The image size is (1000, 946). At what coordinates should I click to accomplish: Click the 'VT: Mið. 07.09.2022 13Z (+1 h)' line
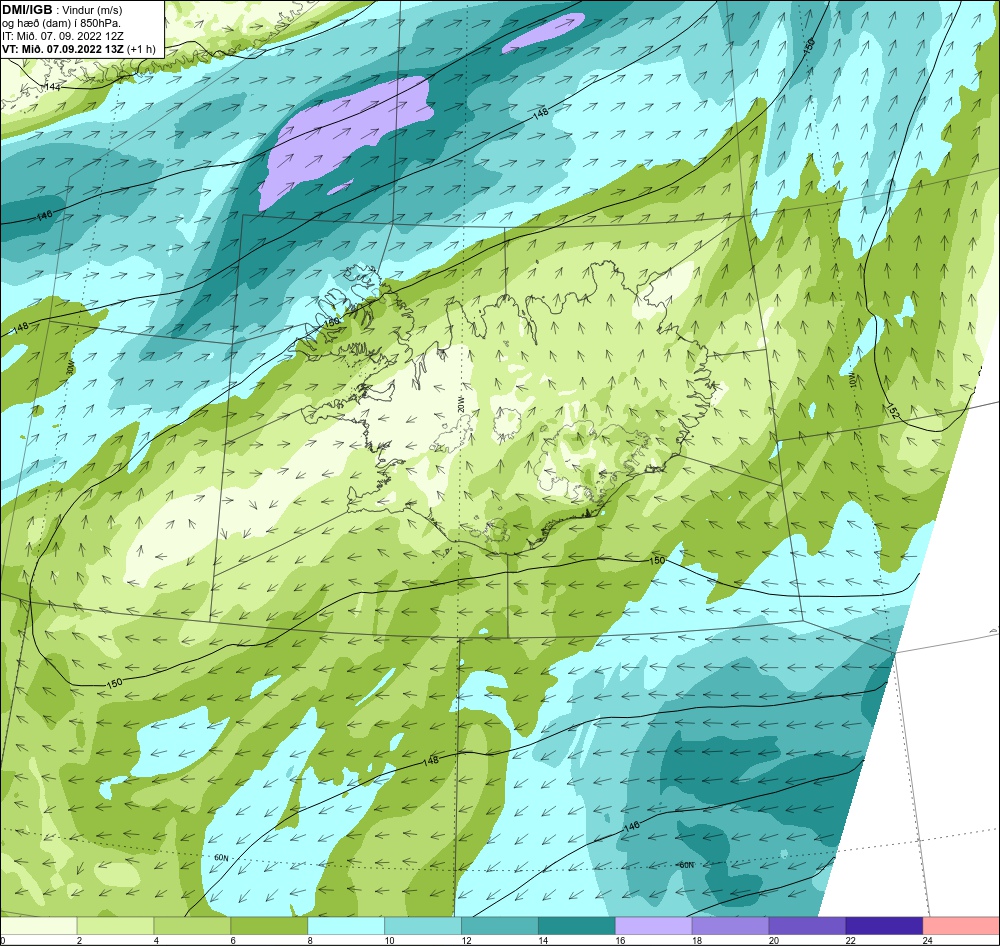coord(78,48)
